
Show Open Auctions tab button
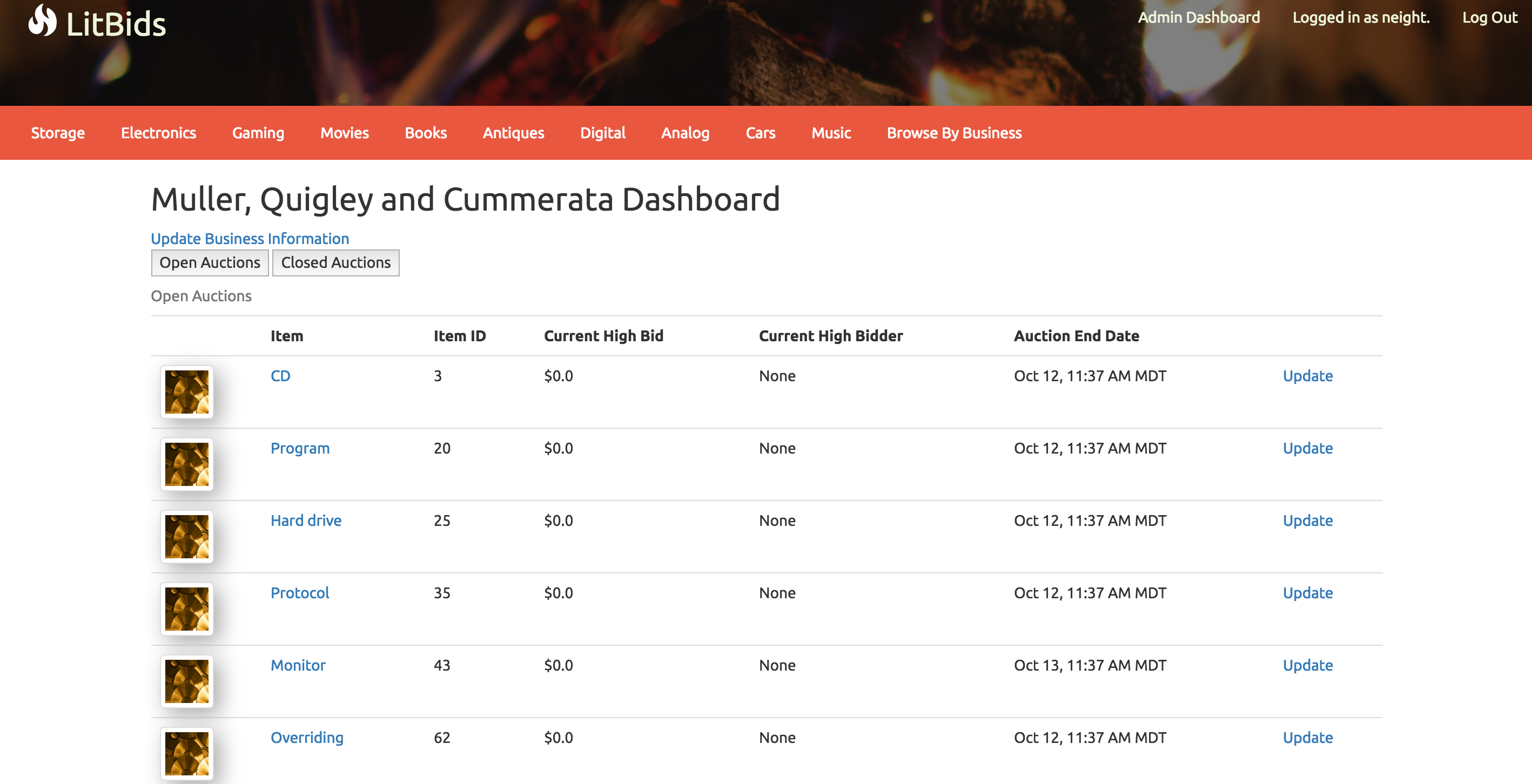click(210, 263)
